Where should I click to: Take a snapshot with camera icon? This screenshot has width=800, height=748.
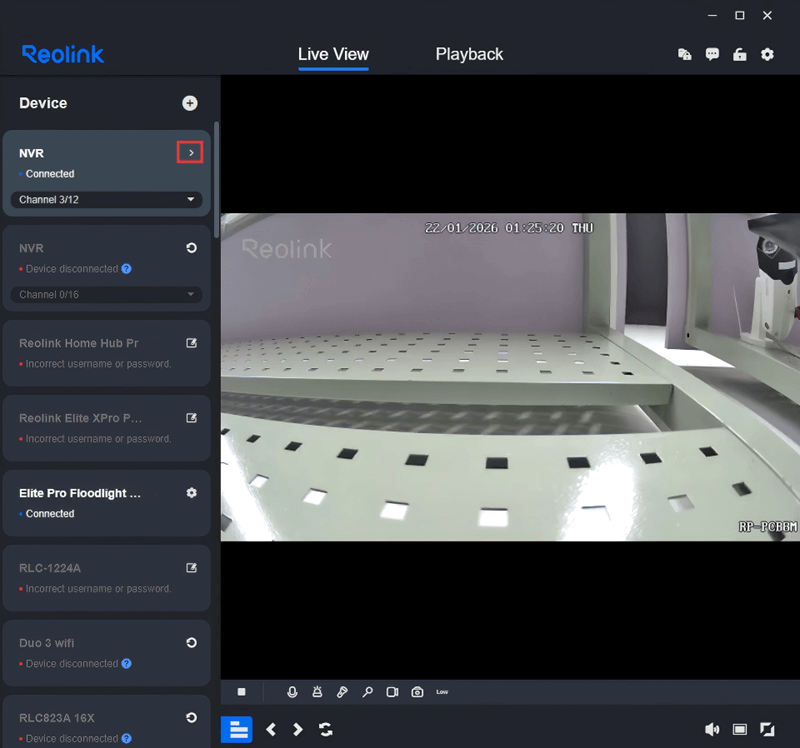coord(417,692)
